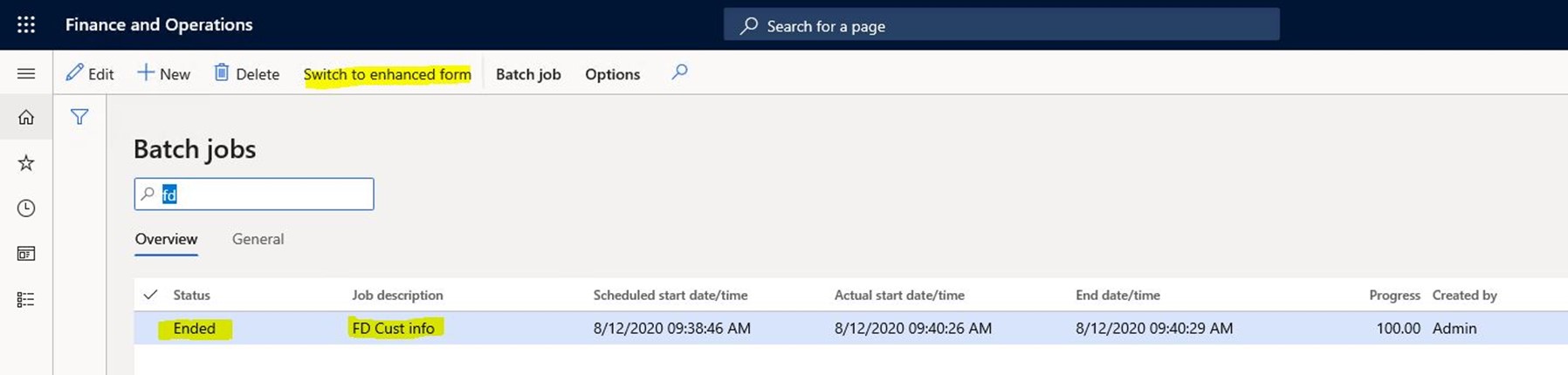Toggle the select-all checkmark in grid header
Viewport: 1568px width, 375px height.
[150, 295]
